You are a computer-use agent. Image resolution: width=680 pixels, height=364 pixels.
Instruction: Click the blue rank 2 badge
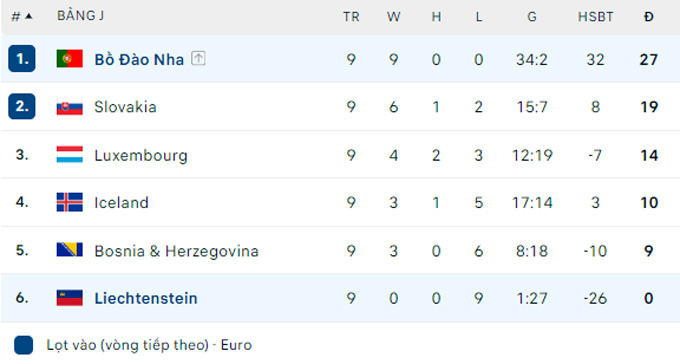pyautogui.click(x=22, y=106)
